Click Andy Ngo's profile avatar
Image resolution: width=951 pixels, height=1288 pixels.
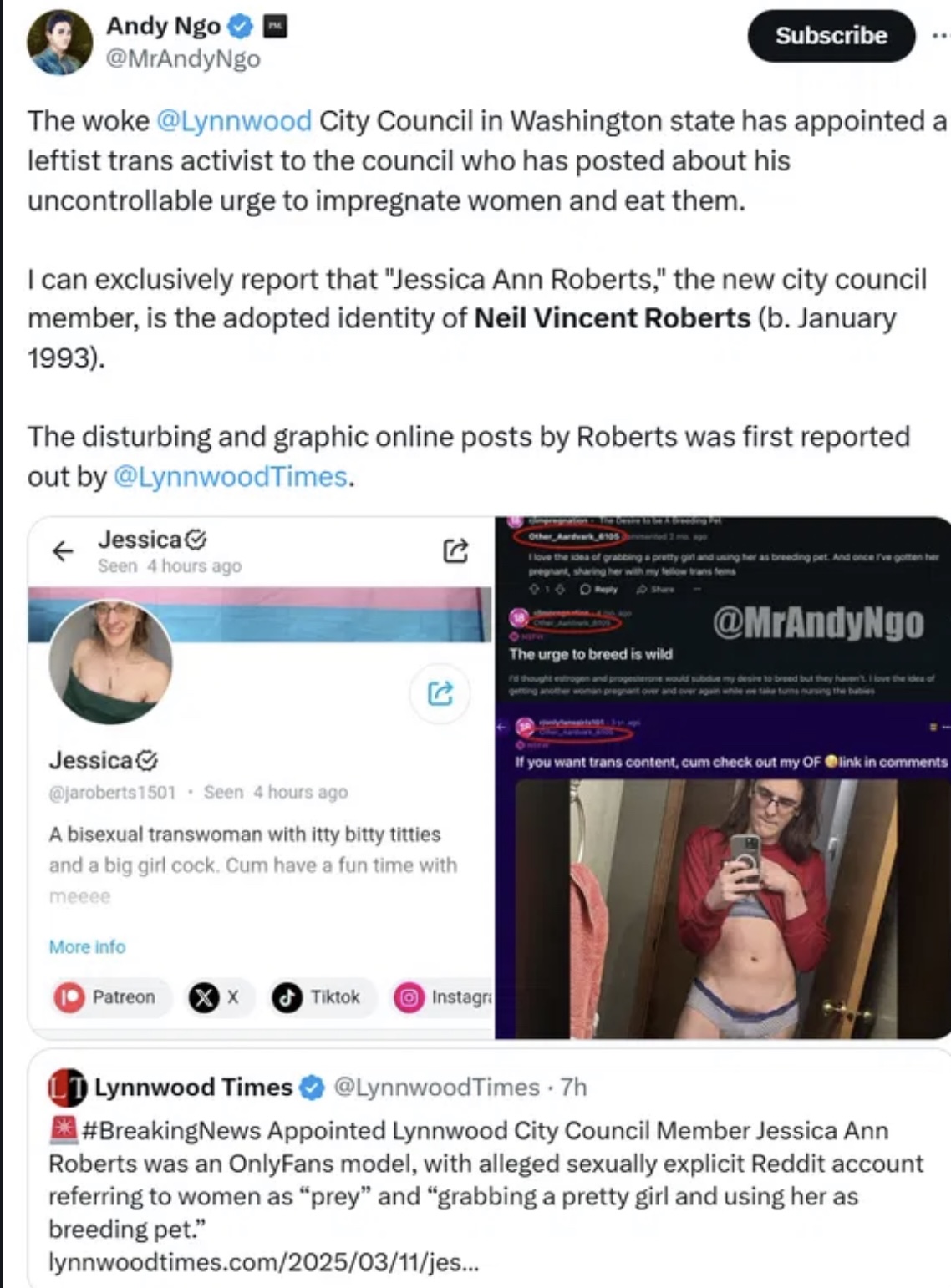tap(60, 43)
